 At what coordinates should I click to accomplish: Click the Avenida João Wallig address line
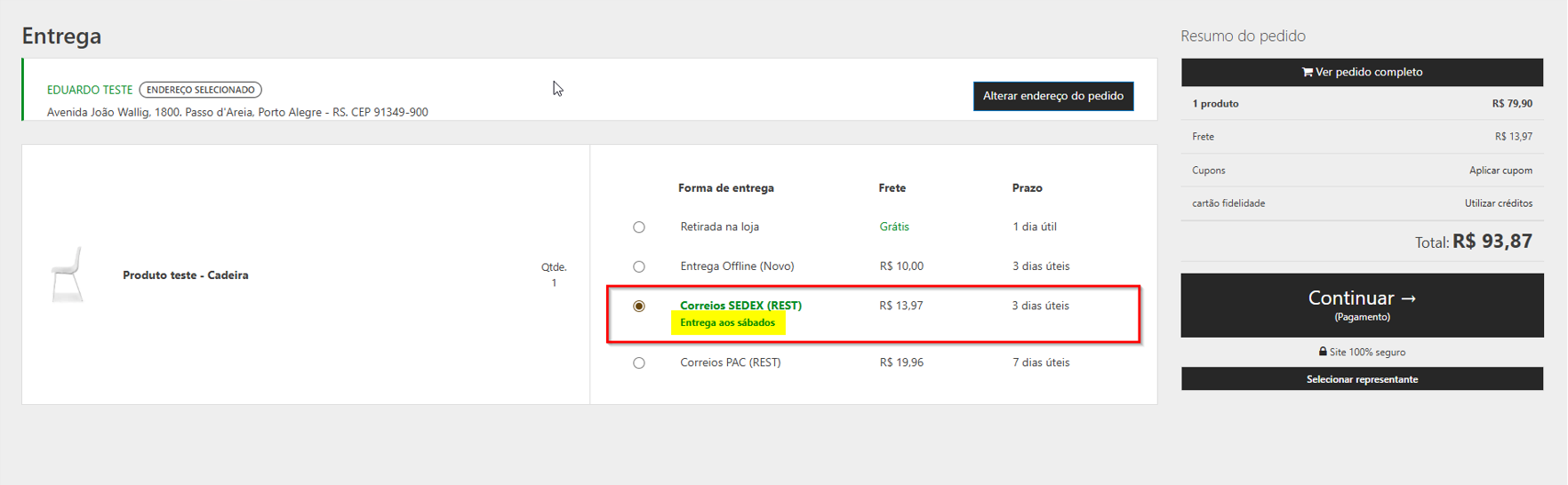[x=237, y=112]
